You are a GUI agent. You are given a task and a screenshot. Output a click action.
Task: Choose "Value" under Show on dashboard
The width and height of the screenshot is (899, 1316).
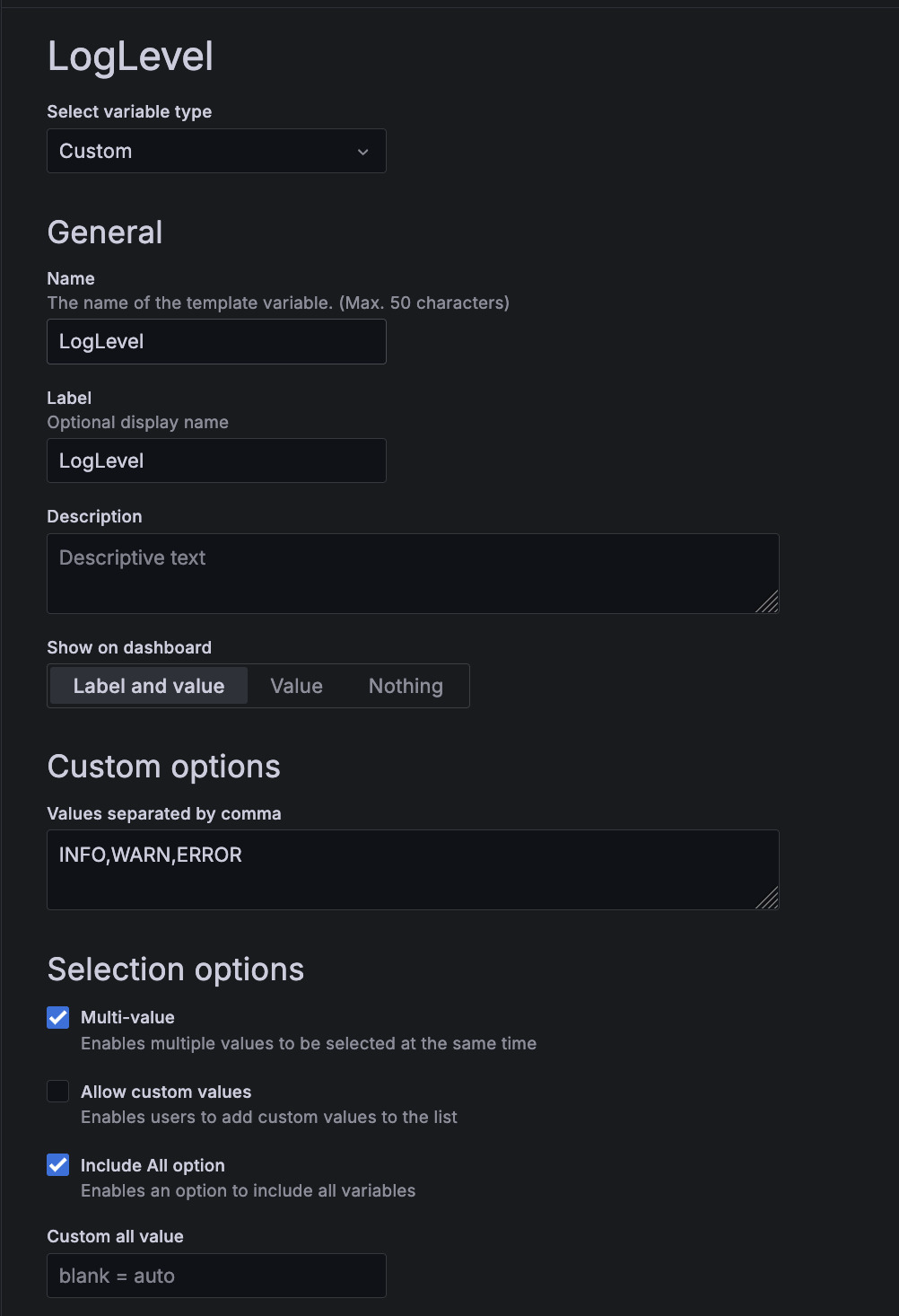(x=296, y=686)
